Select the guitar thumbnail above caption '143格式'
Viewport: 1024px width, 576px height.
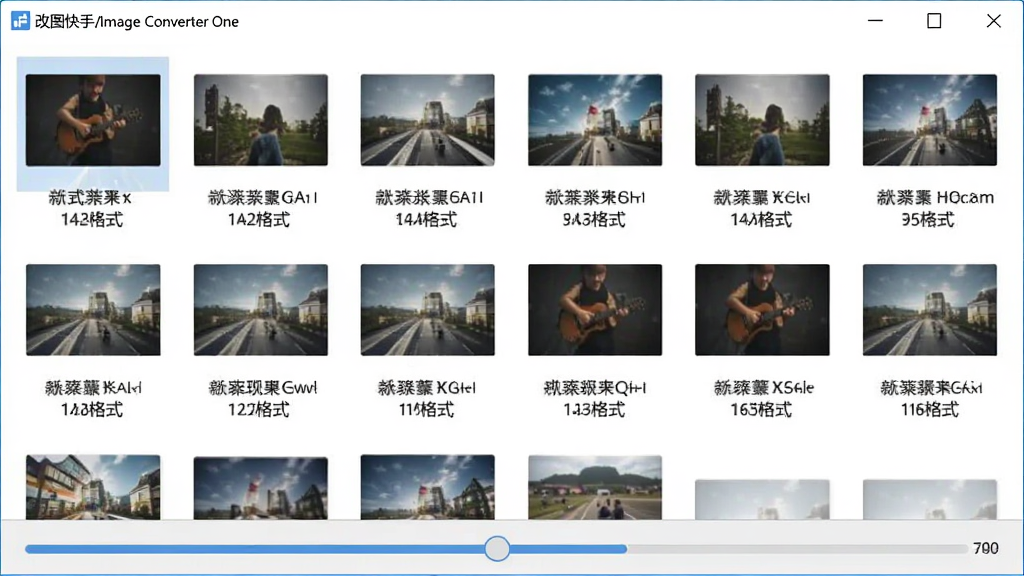[x=595, y=310]
